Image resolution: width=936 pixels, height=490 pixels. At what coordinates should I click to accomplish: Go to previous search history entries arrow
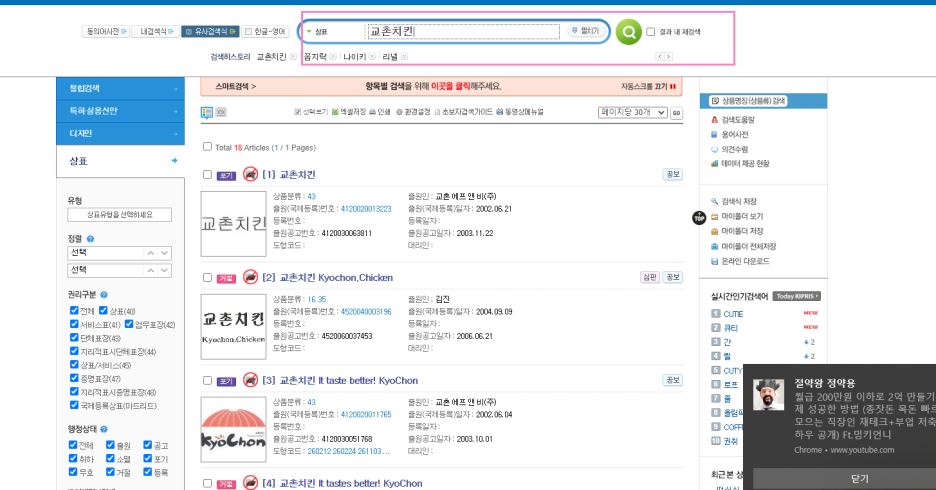tap(660, 57)
